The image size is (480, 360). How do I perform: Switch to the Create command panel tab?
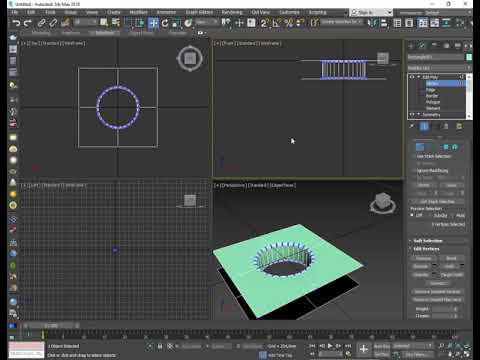click(411, 45)
